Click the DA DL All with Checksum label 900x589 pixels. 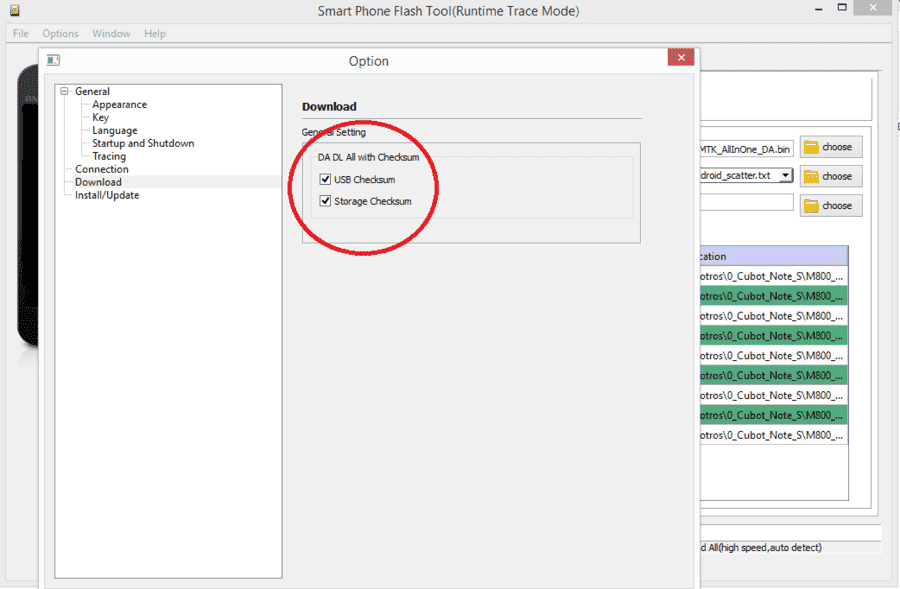(368, 157)
